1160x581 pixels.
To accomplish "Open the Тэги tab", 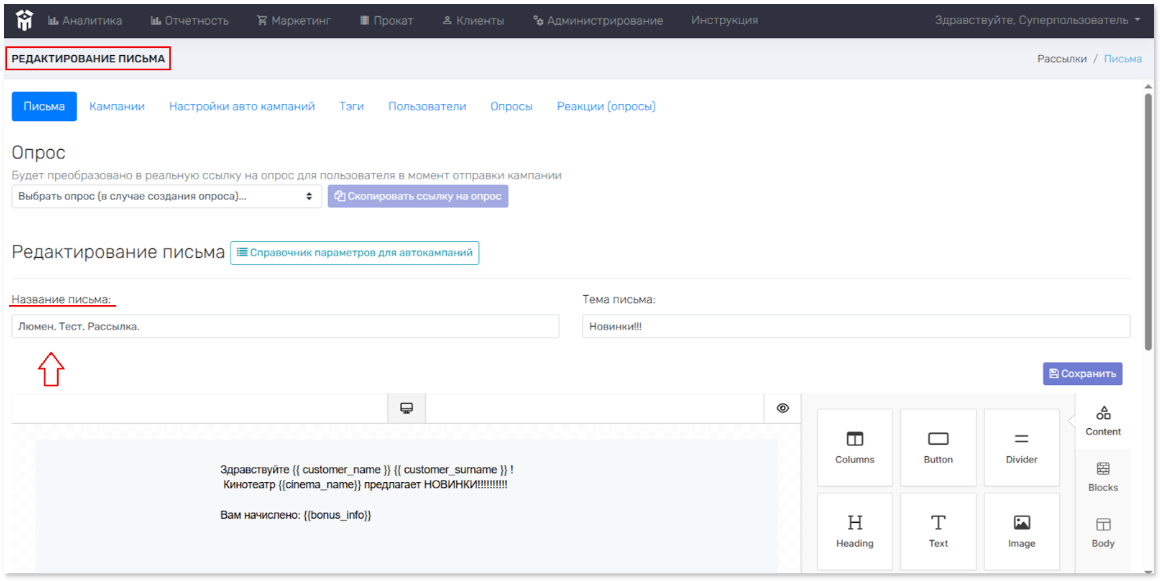I will coord(351,106).
